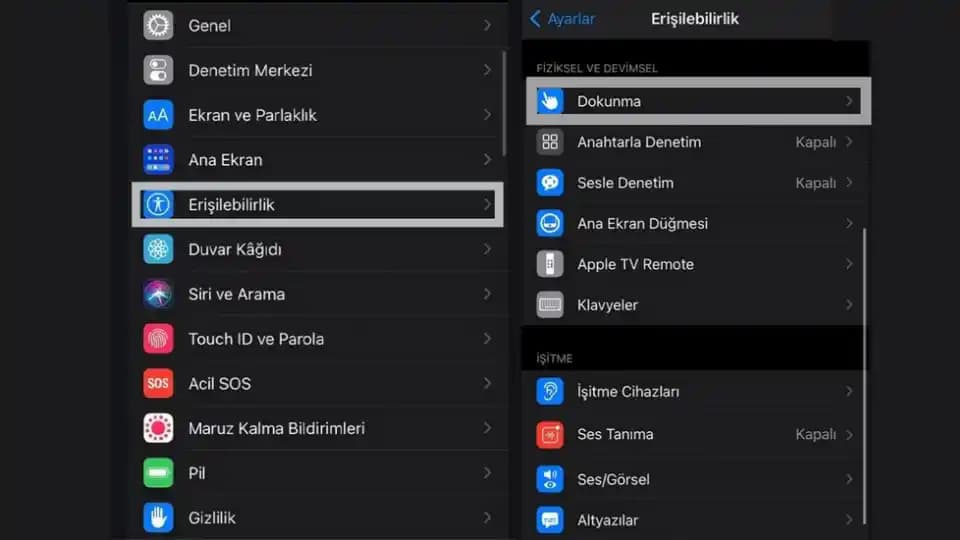This screenshot has width=960, height=540.
Task: Open Gizlilik settings
Action: pos(318,517)
